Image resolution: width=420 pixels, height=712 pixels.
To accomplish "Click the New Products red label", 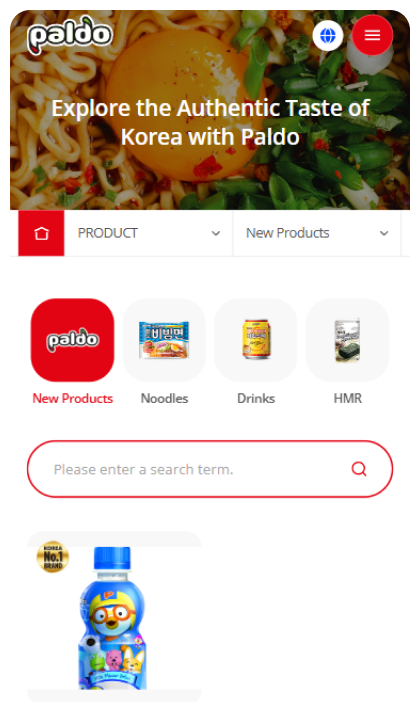I will 73,398.
